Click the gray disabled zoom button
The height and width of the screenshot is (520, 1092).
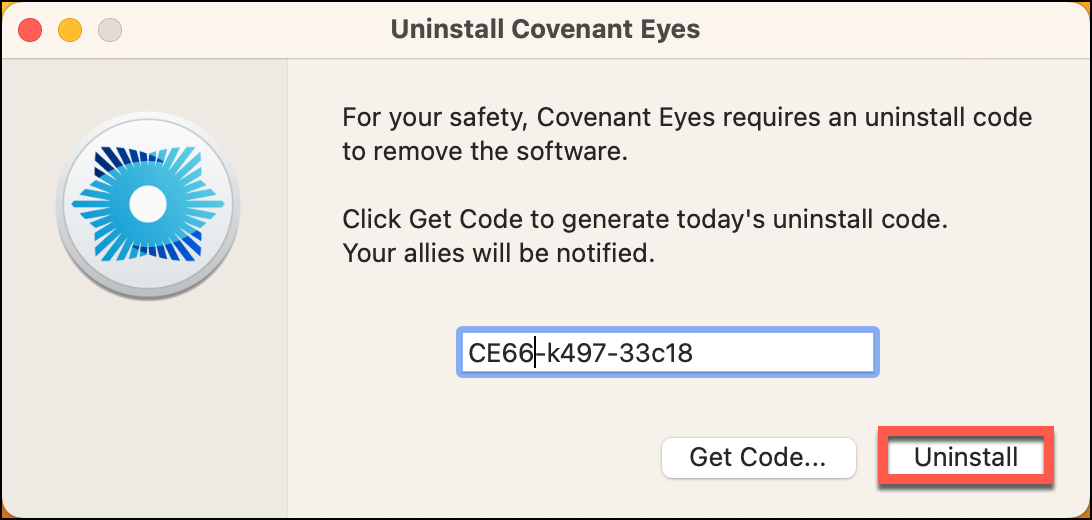[109, 30]
